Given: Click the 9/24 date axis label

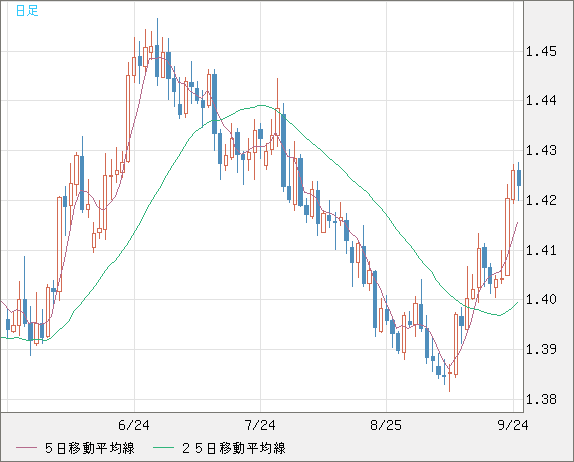Looking at the screenshot, I should (x=513, y=425).
